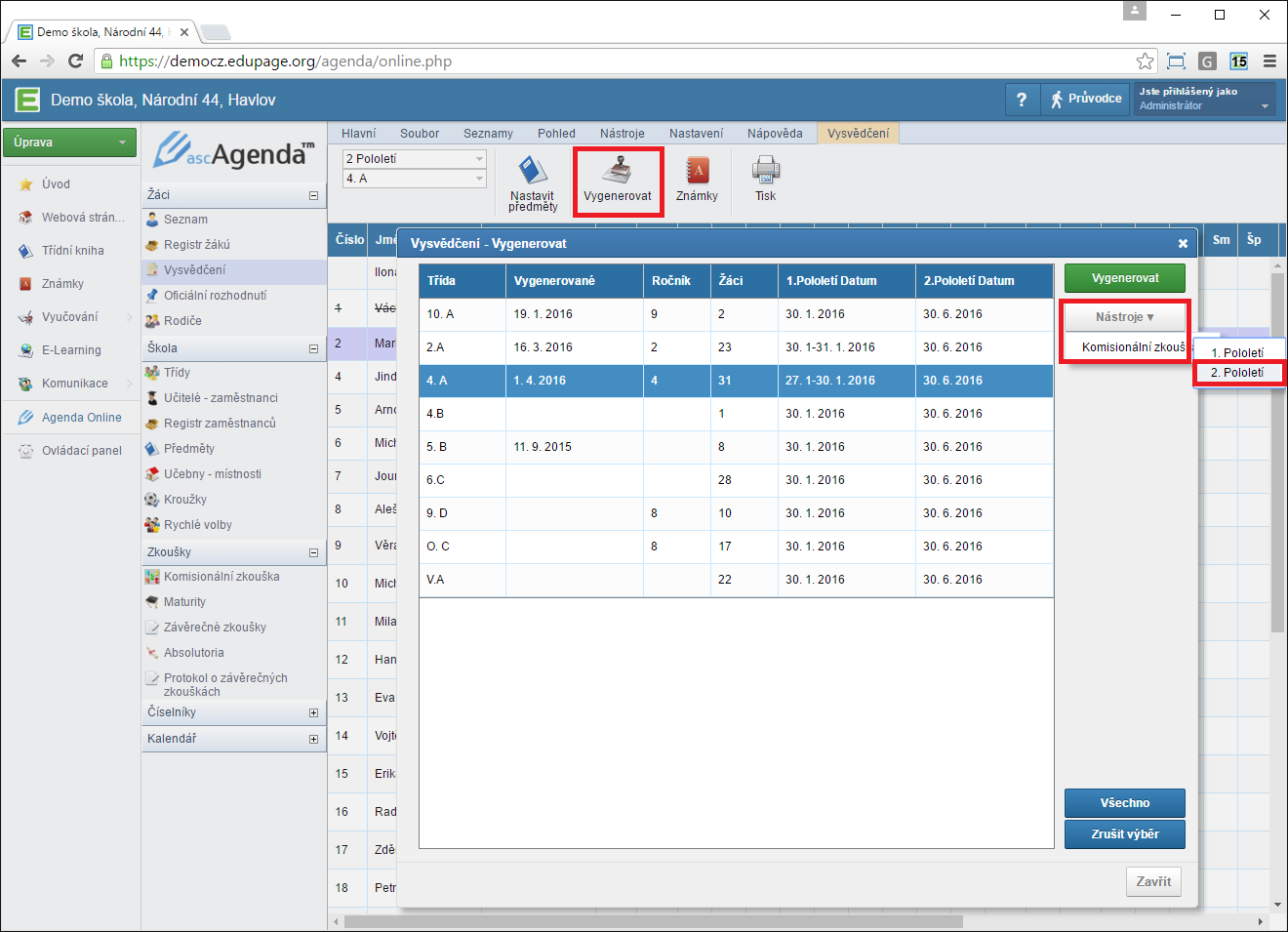Open Maturity item

coord(184,602)
